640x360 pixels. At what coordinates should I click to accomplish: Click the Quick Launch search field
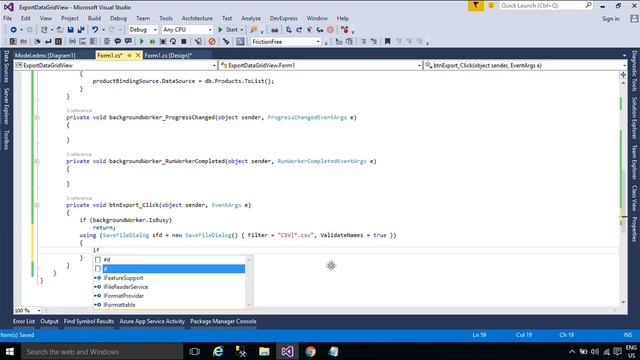tap(545, 6)
